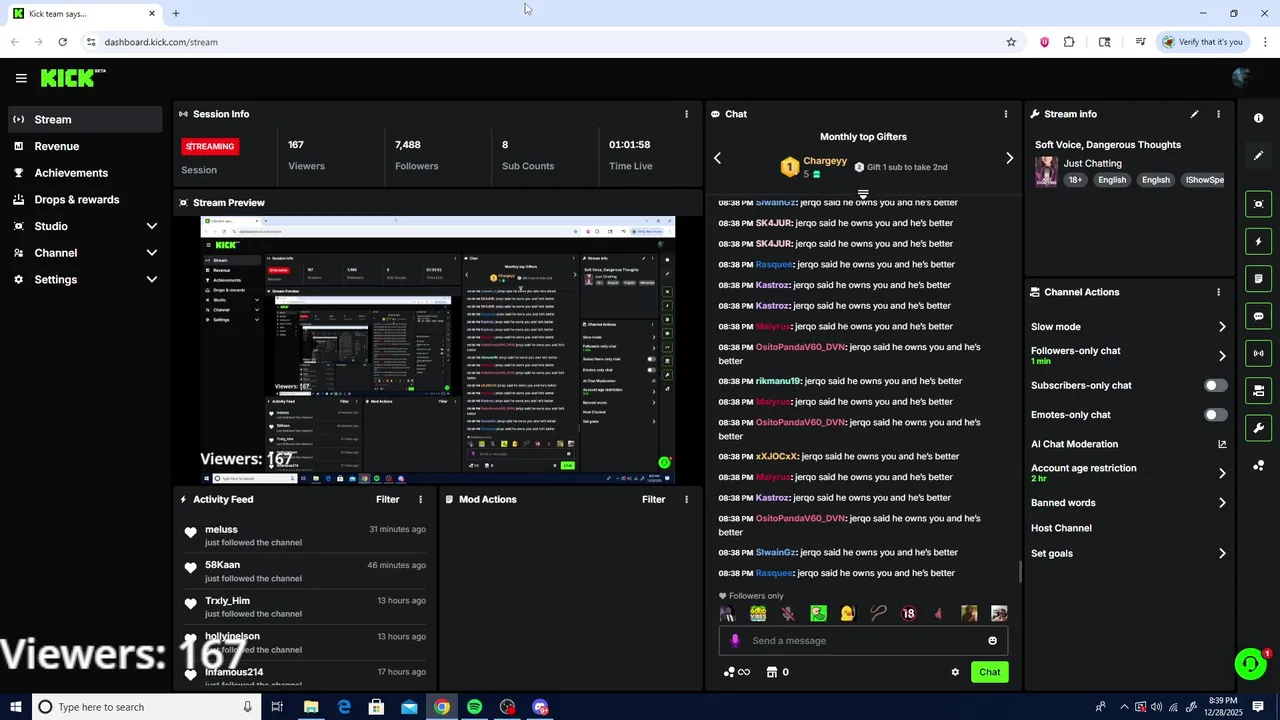
Task: Click purple microphone icon in message box
Action: pos(735,641)
